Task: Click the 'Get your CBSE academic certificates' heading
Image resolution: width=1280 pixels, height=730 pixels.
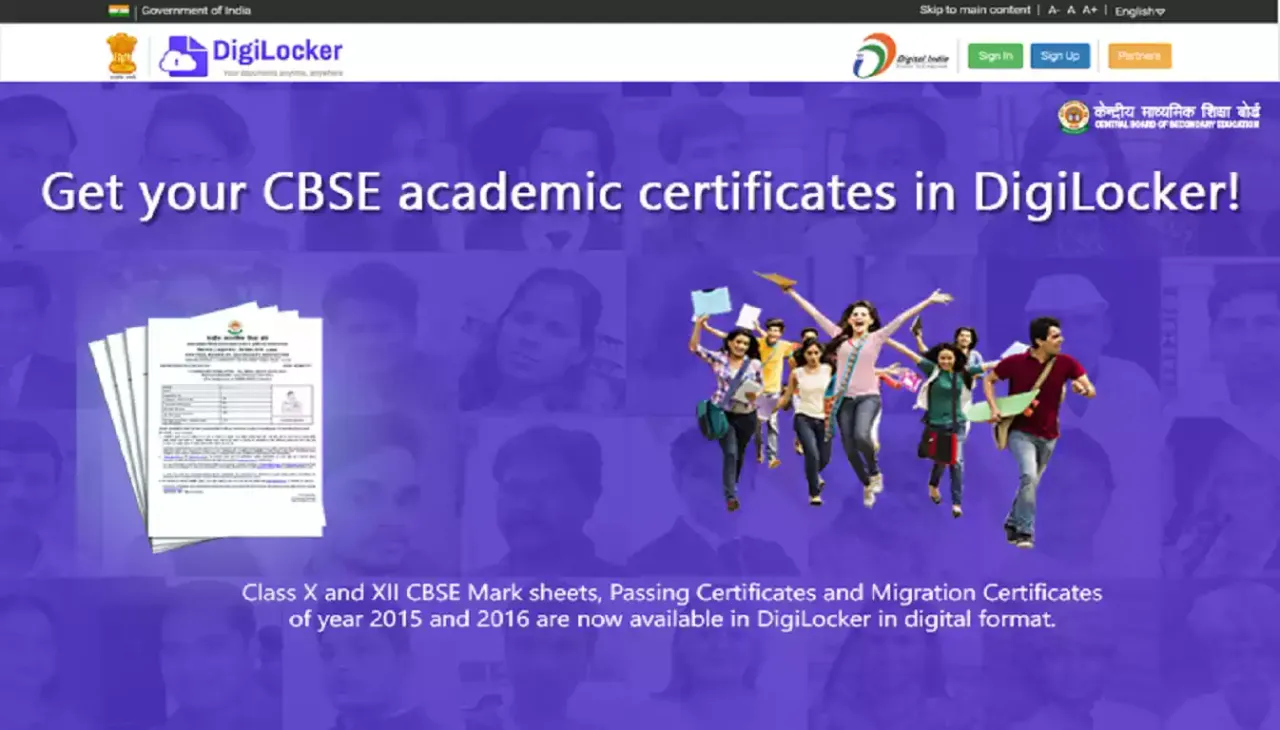Action: [640, 192]
